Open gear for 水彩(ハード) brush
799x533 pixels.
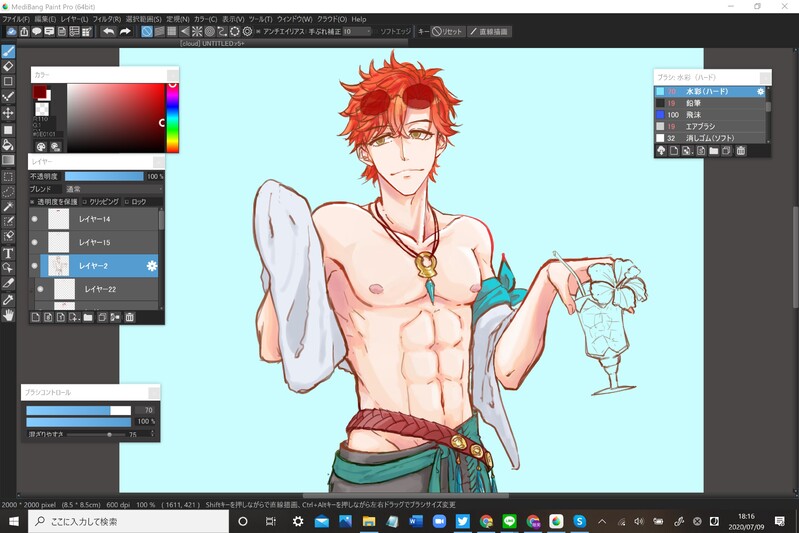tap(760, 91)
